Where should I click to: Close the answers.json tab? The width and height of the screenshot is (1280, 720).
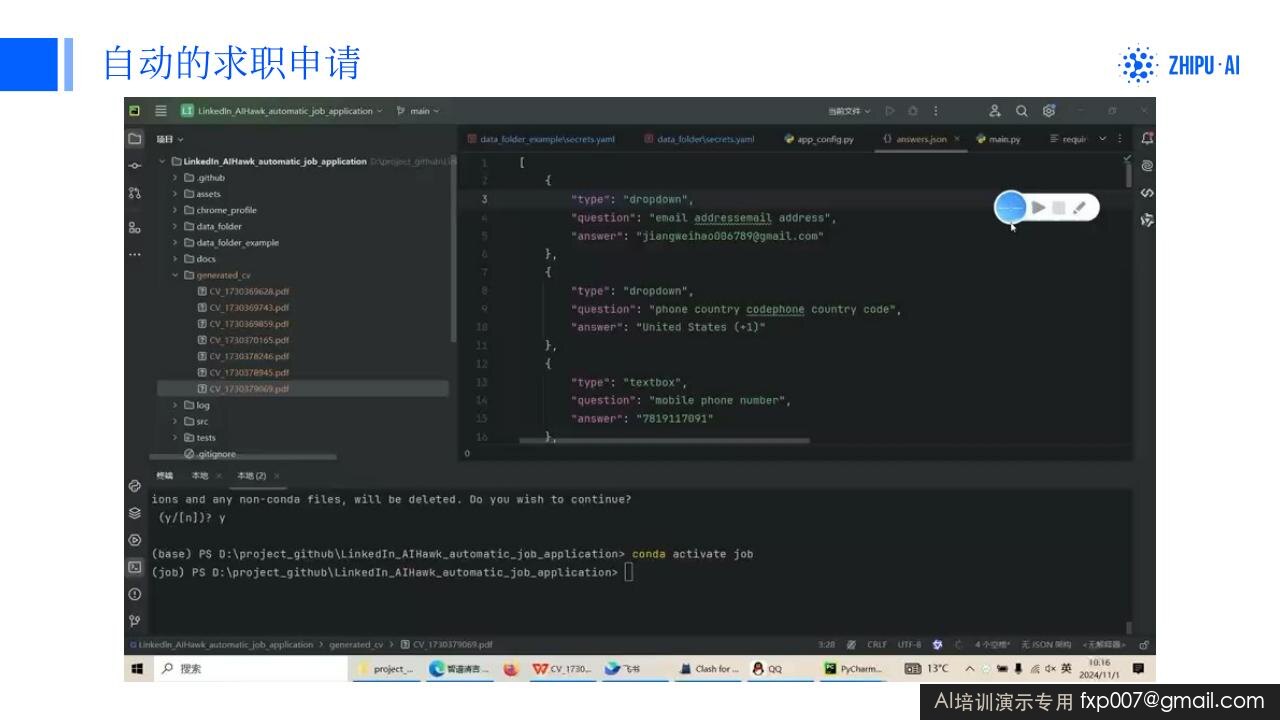[x=957, y=139]
